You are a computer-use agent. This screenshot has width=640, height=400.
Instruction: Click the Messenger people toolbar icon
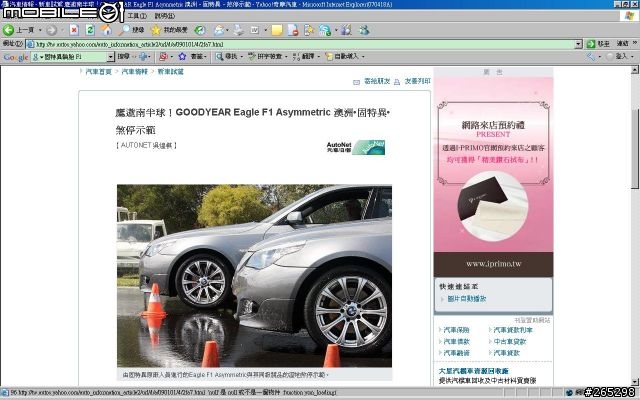tap(363, 30)
